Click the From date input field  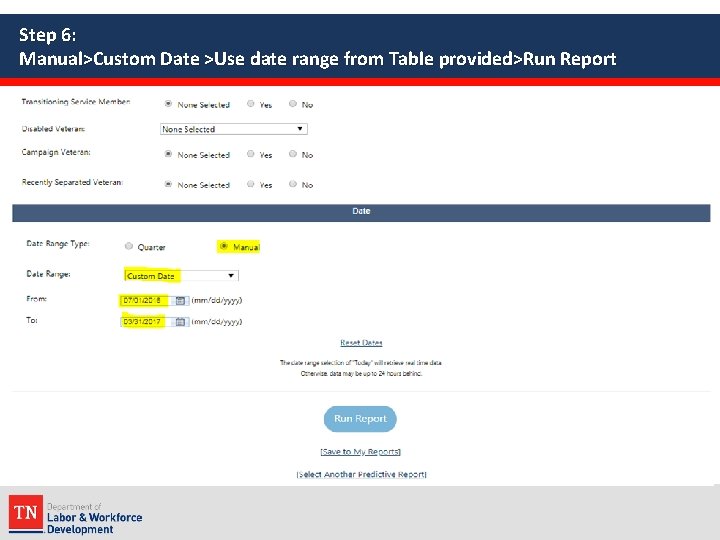tap(147, 301)
